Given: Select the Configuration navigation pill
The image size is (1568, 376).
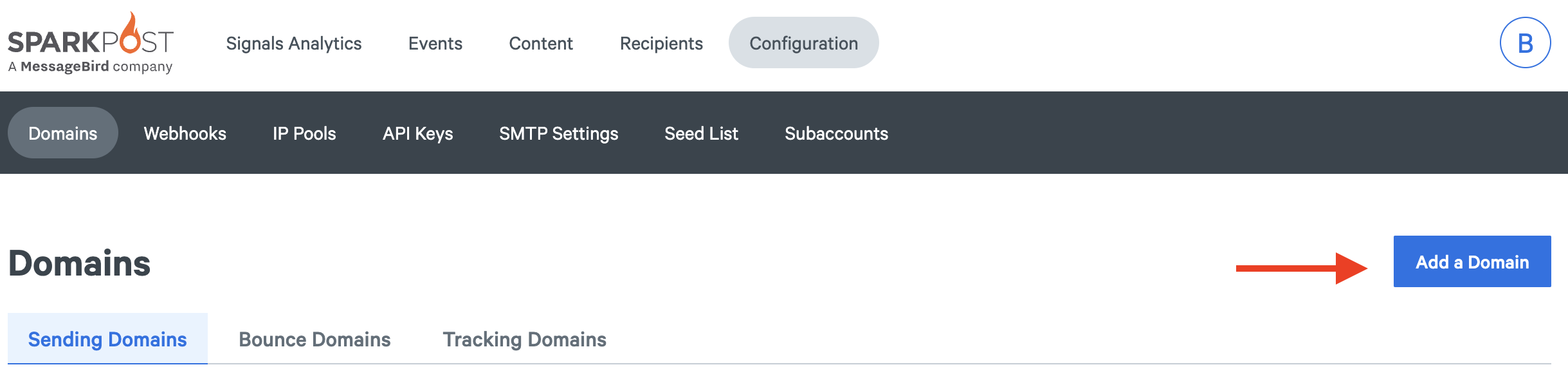Looking at the screenshot, I should tap(804, 43).
